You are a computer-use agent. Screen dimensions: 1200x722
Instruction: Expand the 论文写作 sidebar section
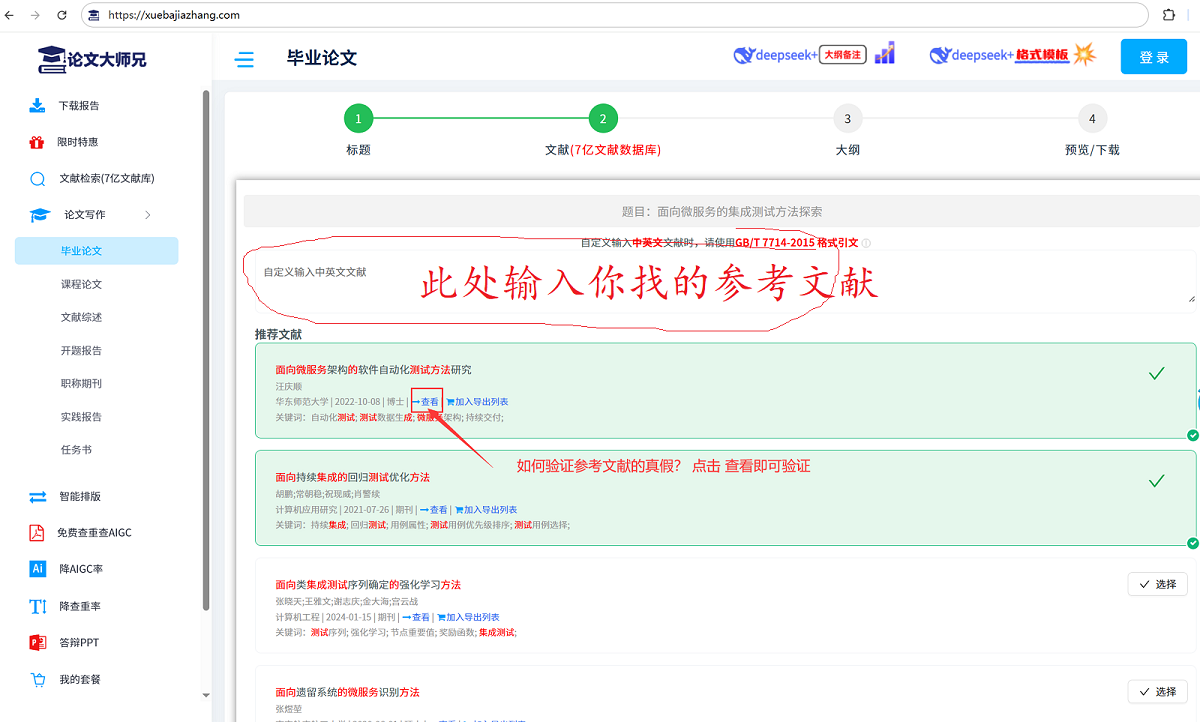[x=148, y=215]
